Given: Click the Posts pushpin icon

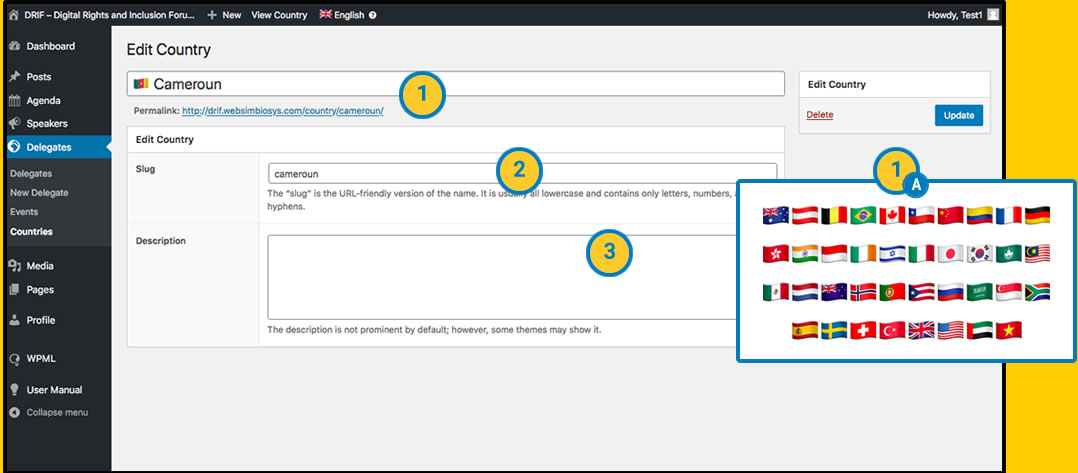Looking at the screenshot, I should click(14, 77).
